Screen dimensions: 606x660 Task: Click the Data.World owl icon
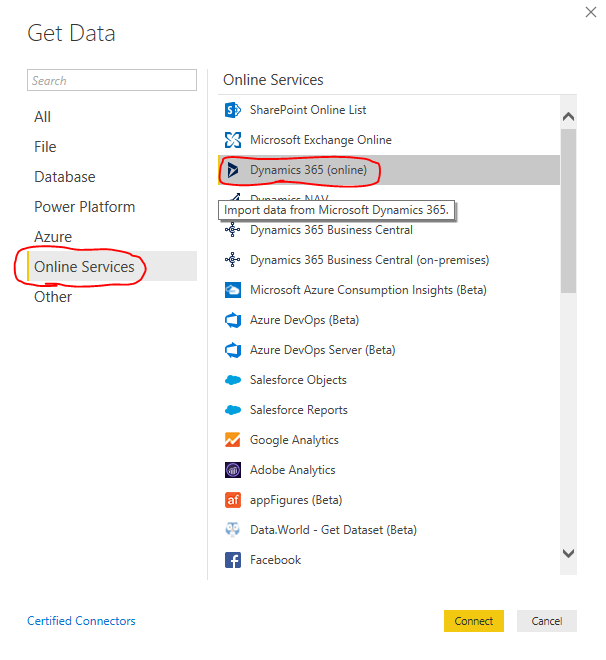click(233, 530)
